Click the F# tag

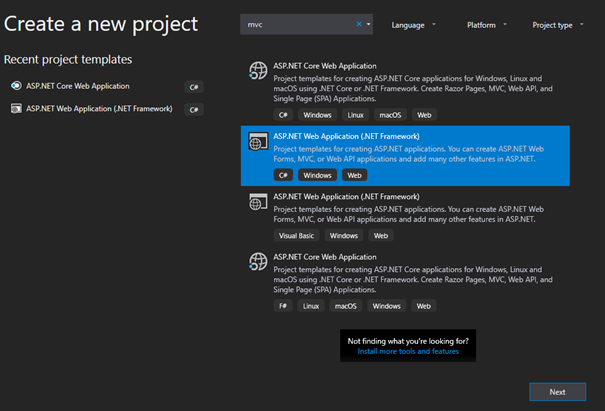pyautogui.click(x=283, y=306)
